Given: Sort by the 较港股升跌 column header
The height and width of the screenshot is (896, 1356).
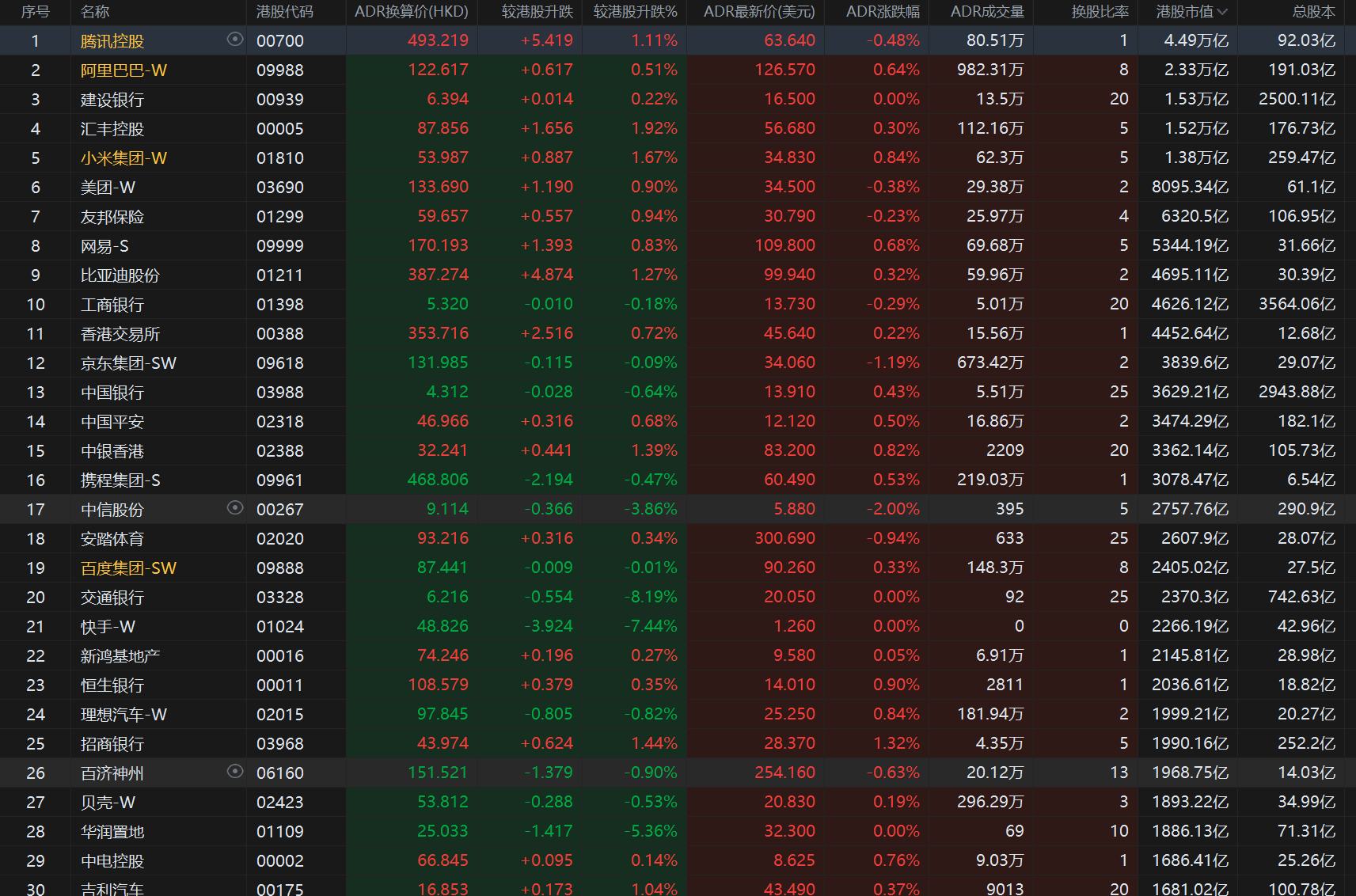Looking at the screenshot, I should point(537,12).
